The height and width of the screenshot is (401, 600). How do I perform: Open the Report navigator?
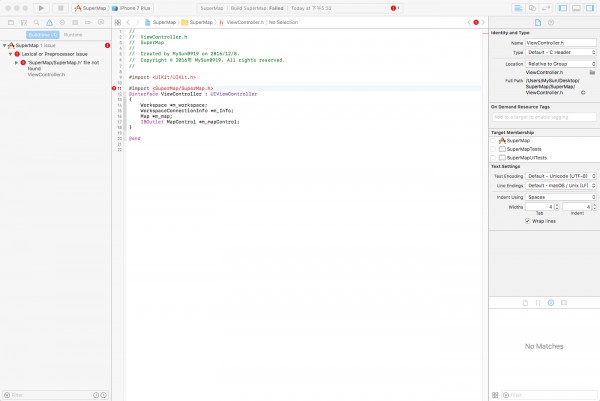tap(101, 23)
